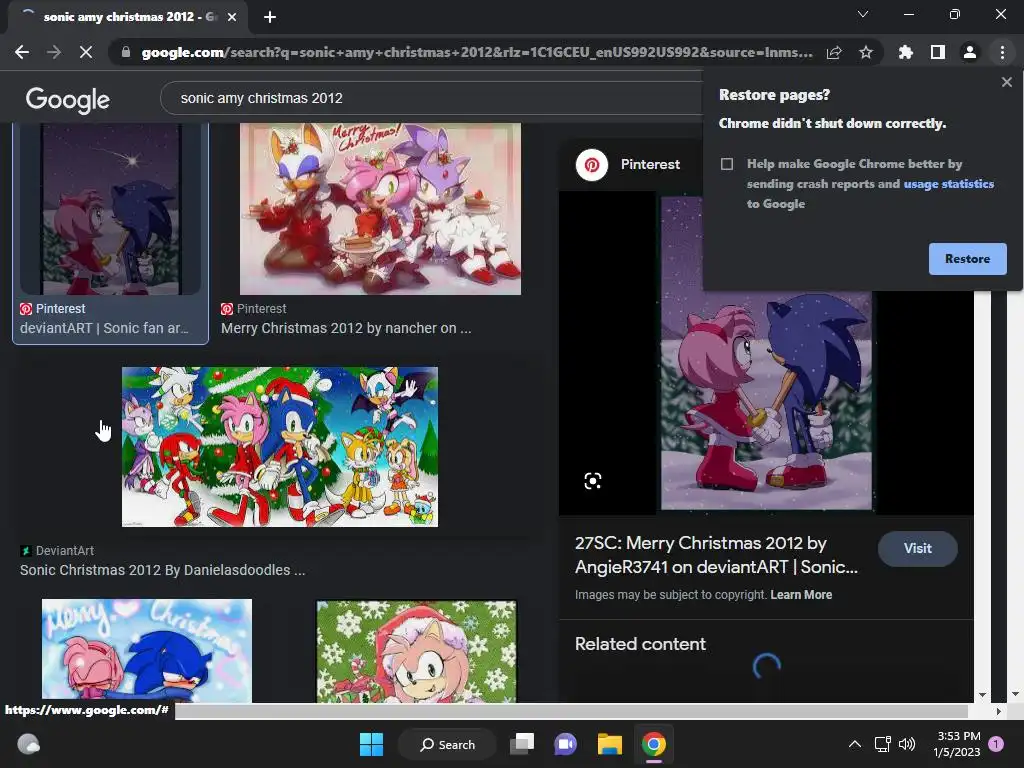The width and height of the screenshot is (1024, 768).
Task: Open the Amy in red hood thumbnail
Action: pyautogui.click(x=416, y=652)
